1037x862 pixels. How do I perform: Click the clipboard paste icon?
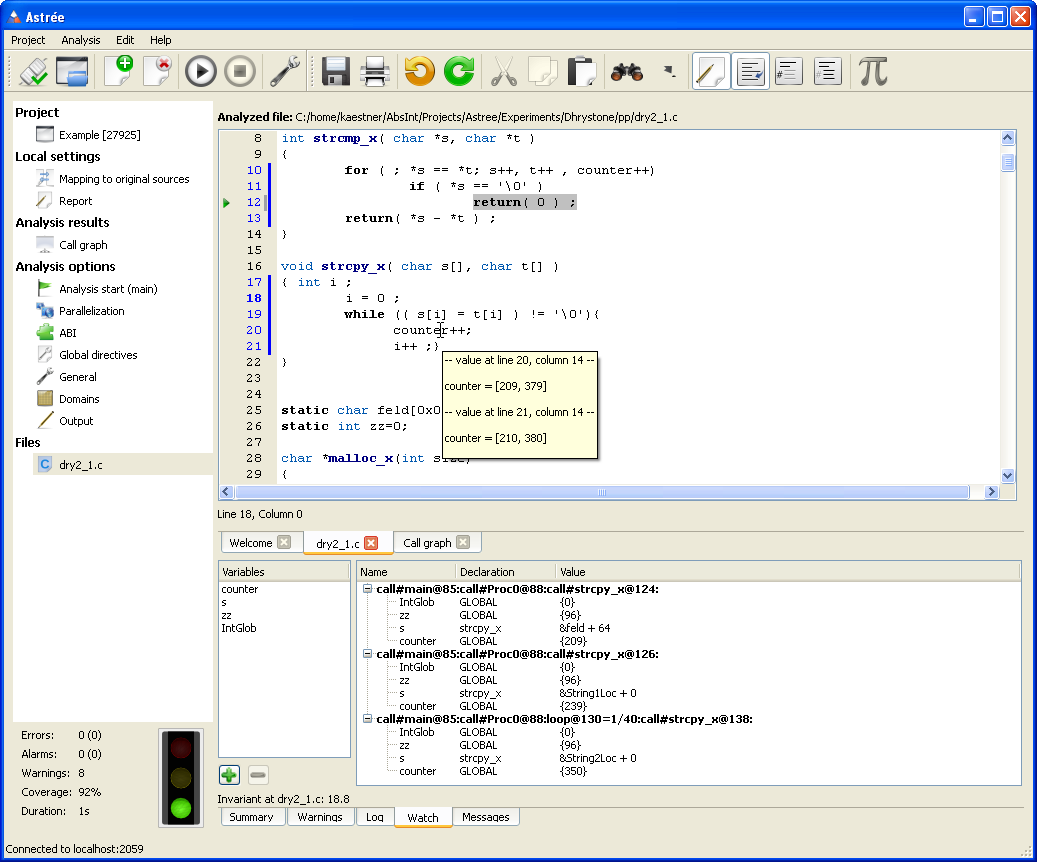582,71
